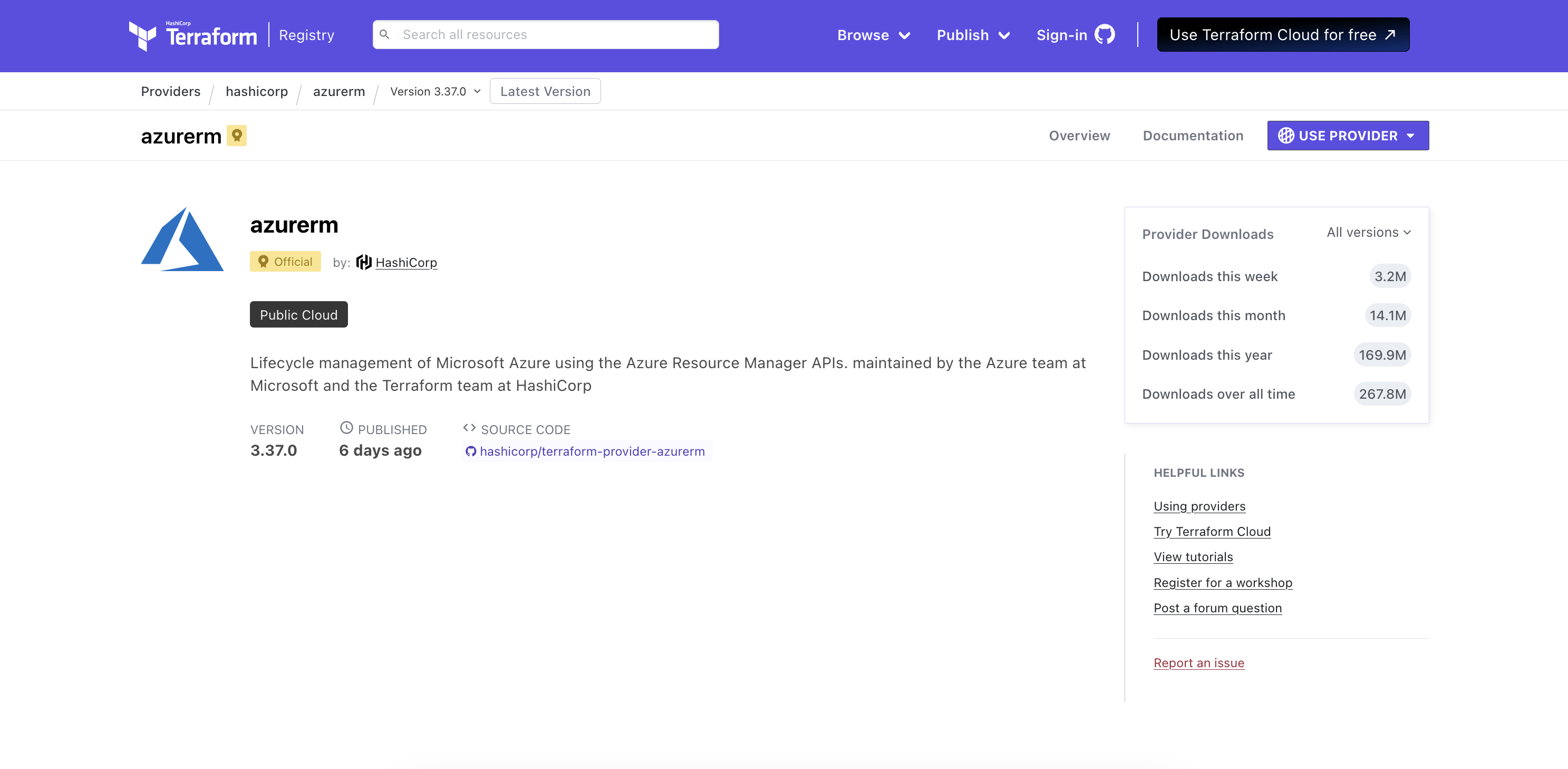The height and width of the screenshot is (769, 1568).
Task: Click the Registry link in header
Action: pyautogui.click(x=307, y=35)
